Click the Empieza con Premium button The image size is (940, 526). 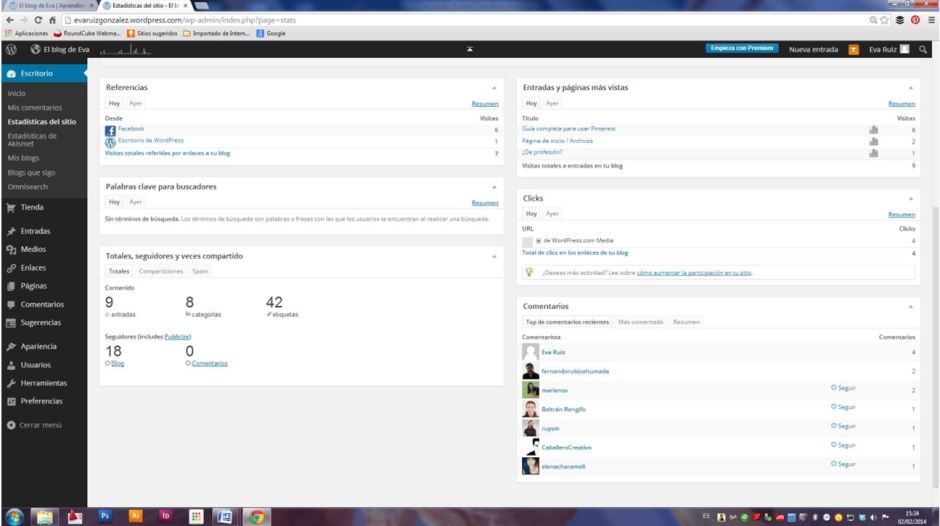click(741, 48)
